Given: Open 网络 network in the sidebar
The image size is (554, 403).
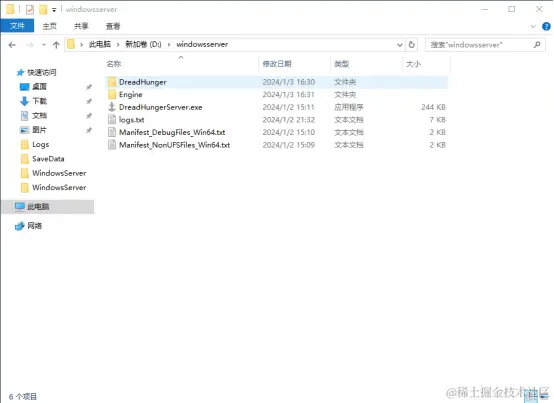Looking at the screenshot, I should tap(35, 226).
